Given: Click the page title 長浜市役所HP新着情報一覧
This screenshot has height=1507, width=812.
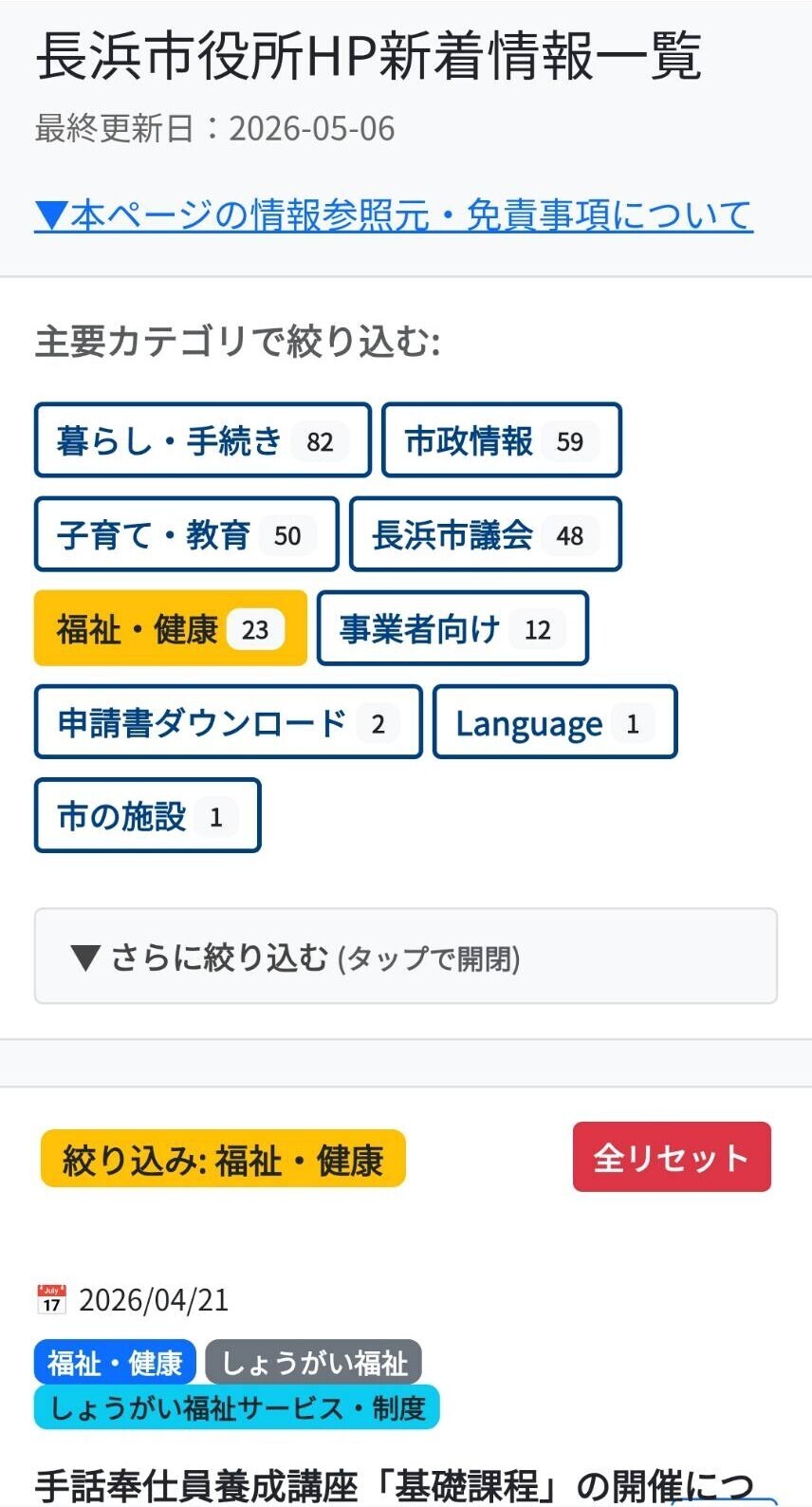Looking at the screenshot, I should [x=369, y=56].
